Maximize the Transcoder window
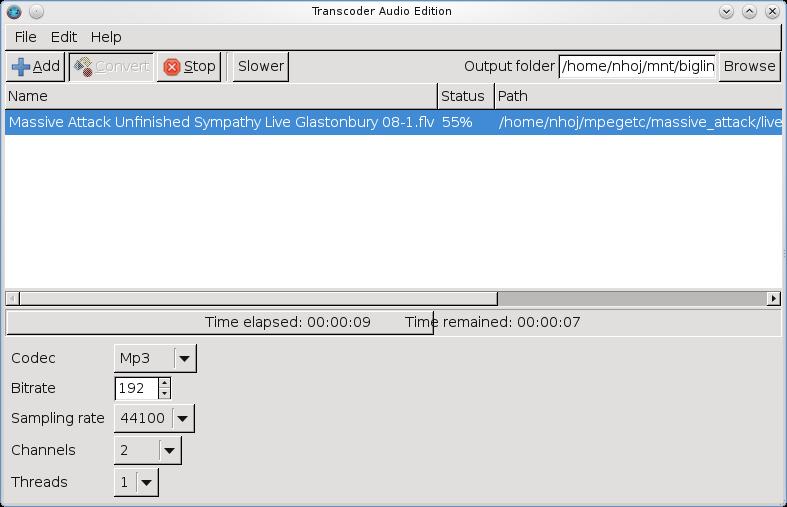 [749, 11]
